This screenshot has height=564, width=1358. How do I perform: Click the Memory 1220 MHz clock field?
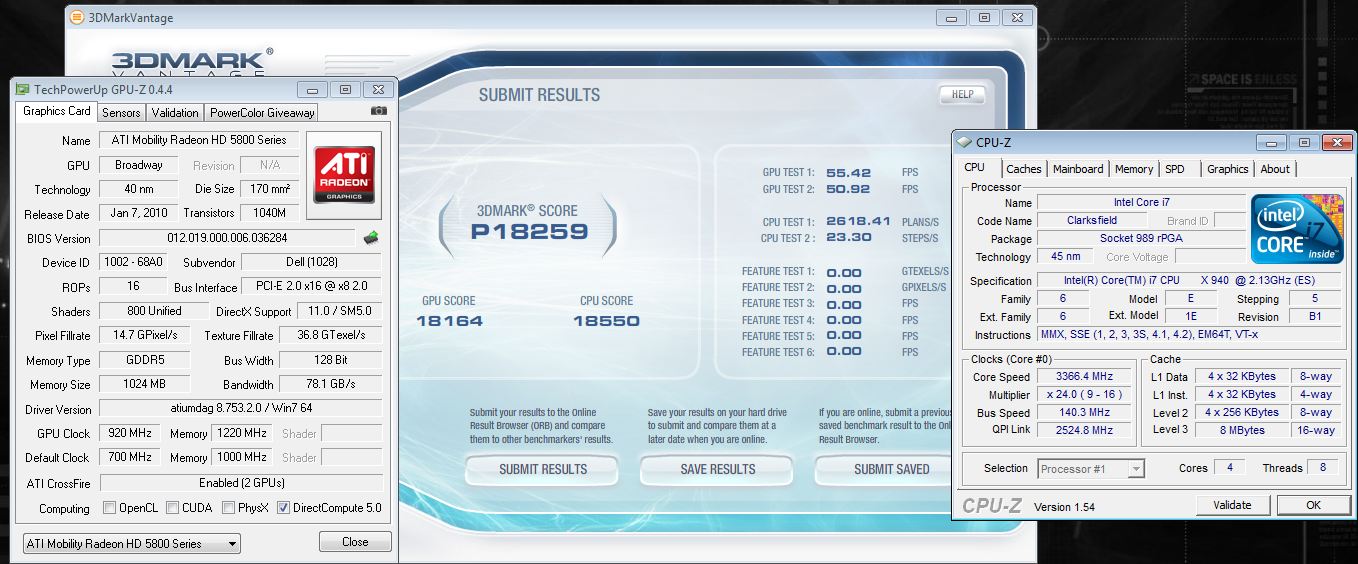click(x=240, y=434)
